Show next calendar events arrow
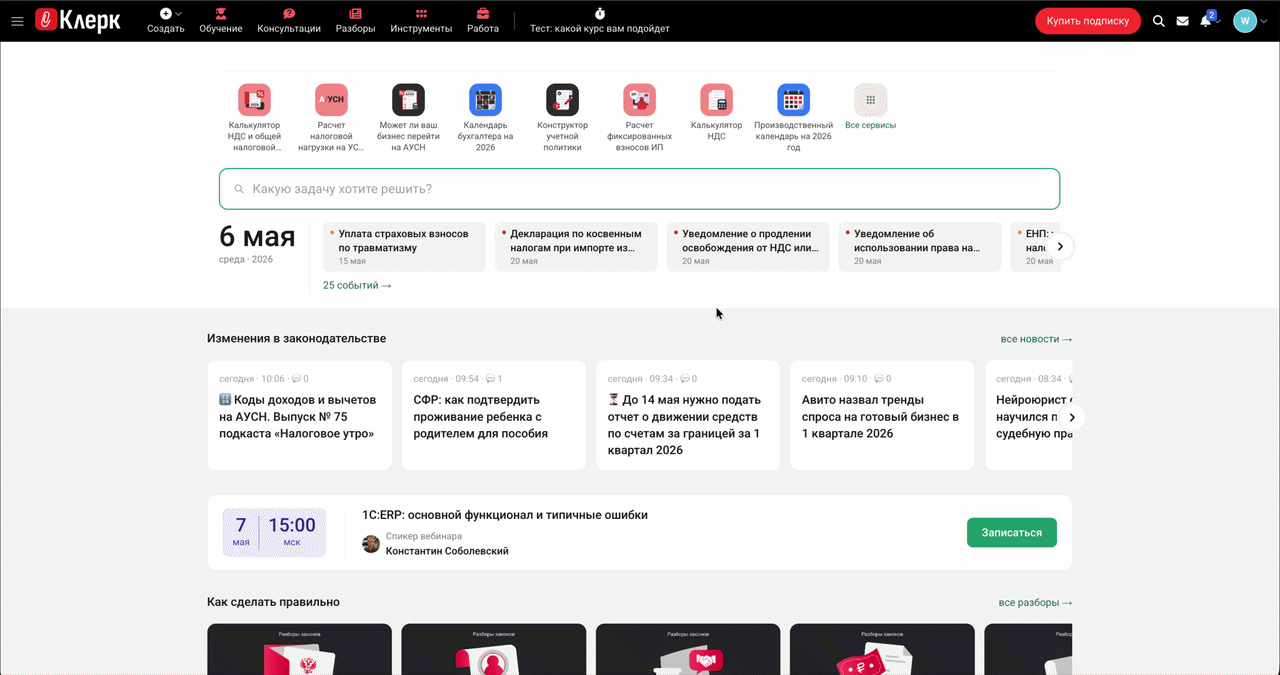 pyautogui.click(x=1060, y=246)
